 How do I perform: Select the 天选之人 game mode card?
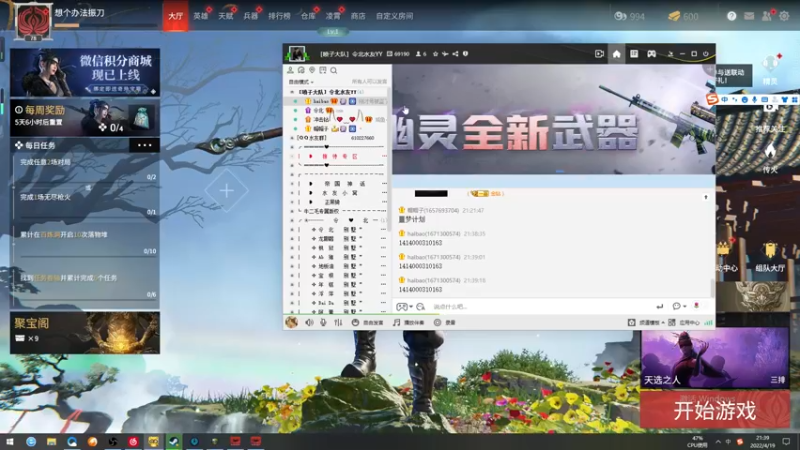714,358
